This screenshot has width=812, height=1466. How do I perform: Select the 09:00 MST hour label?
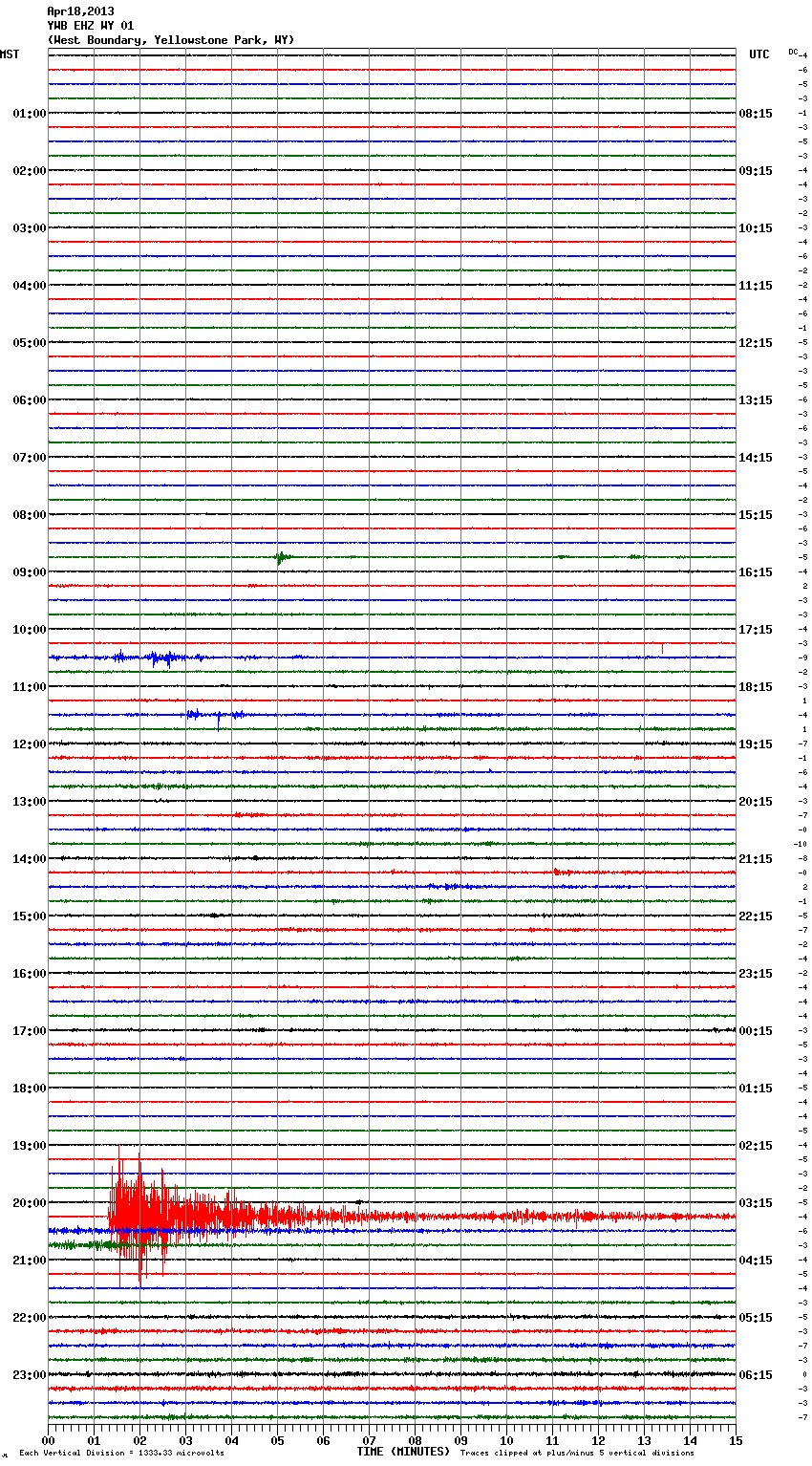(30, 572)
